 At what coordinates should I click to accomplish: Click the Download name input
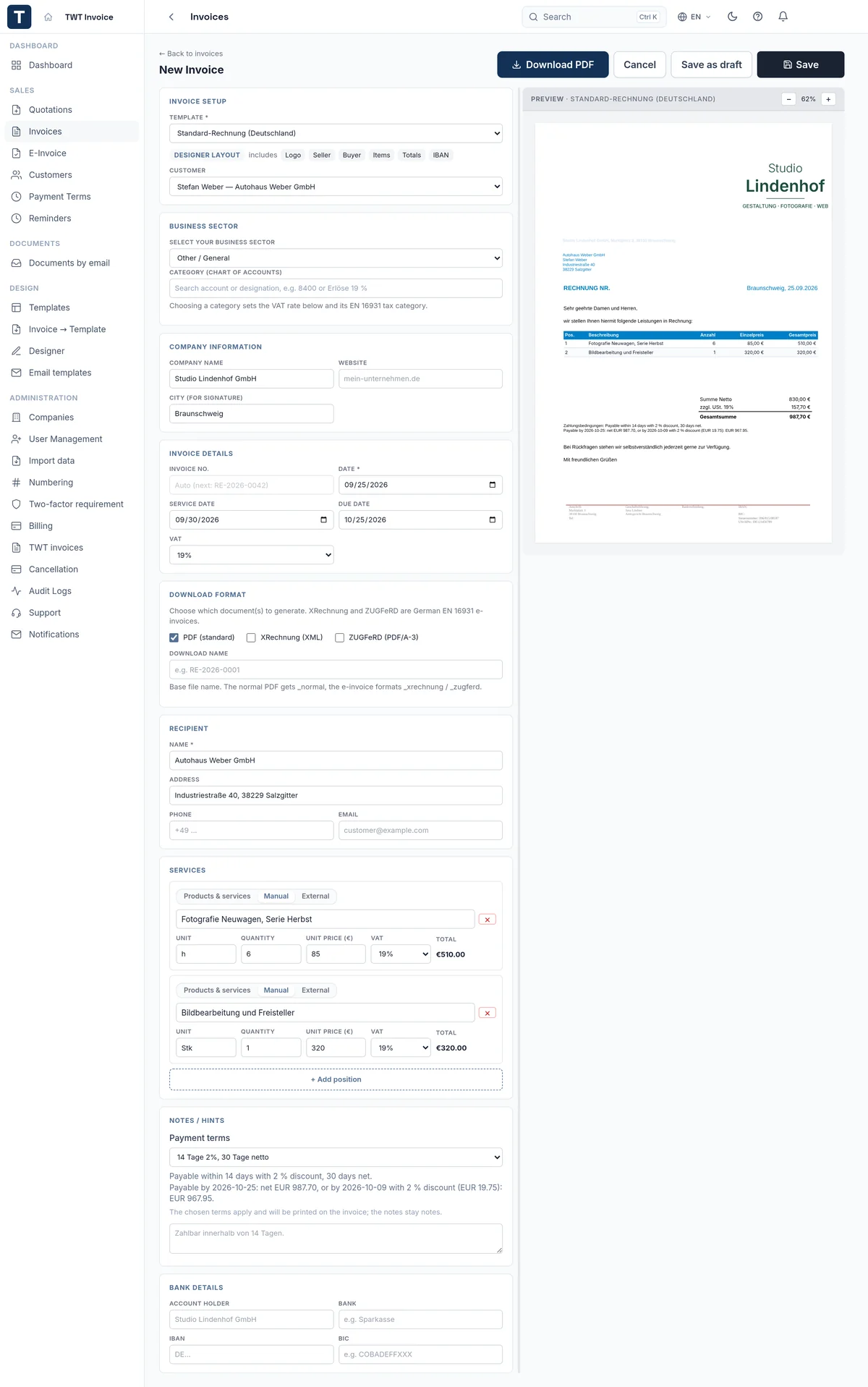[336, 670]
